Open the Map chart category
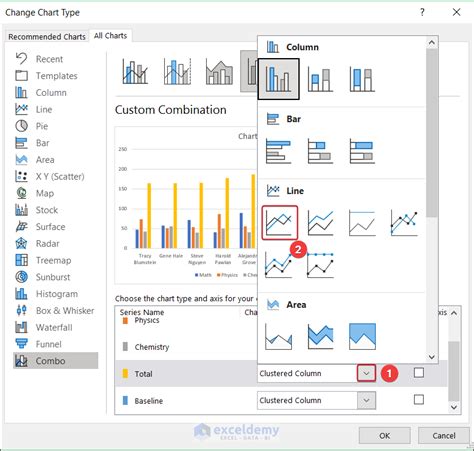This screenshot has height=451, width=474. click(56, 193)
